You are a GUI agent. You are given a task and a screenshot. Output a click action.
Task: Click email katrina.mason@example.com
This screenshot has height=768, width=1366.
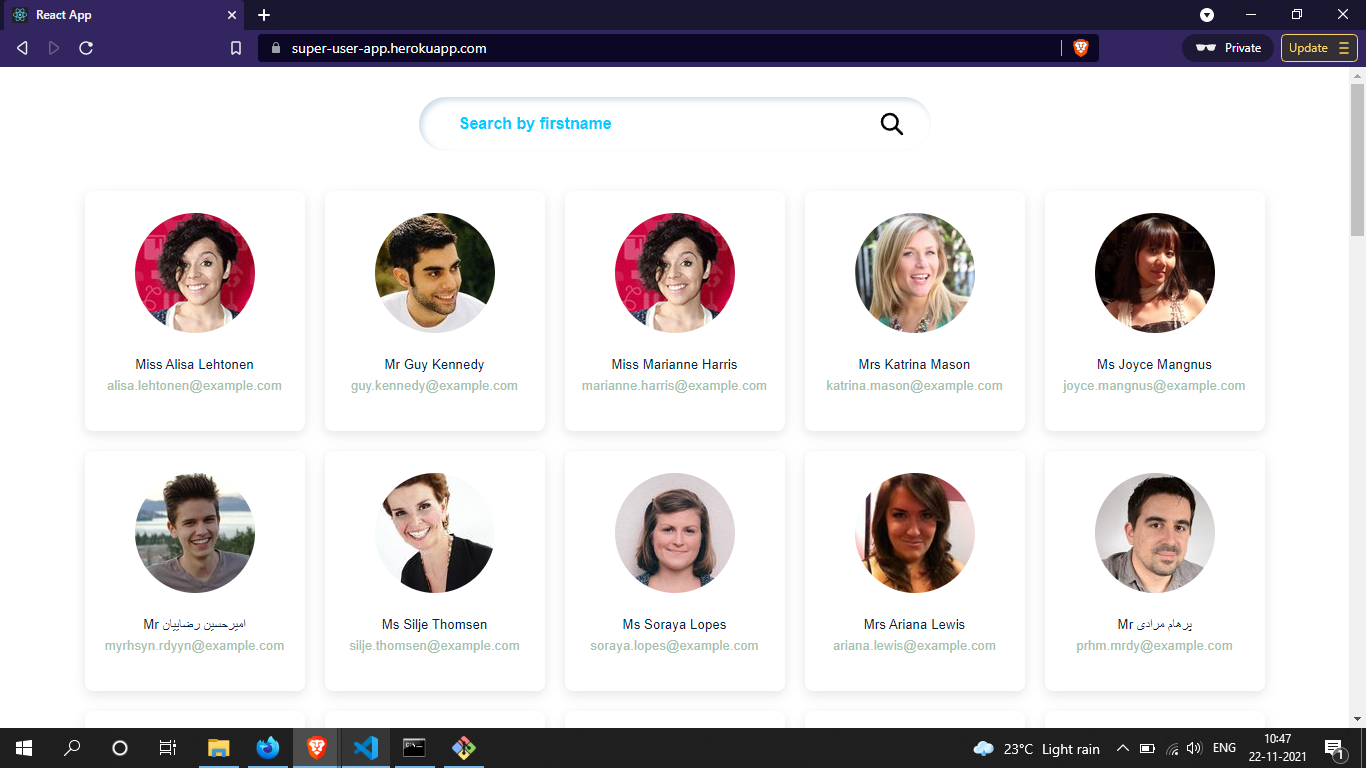(915, 386)
